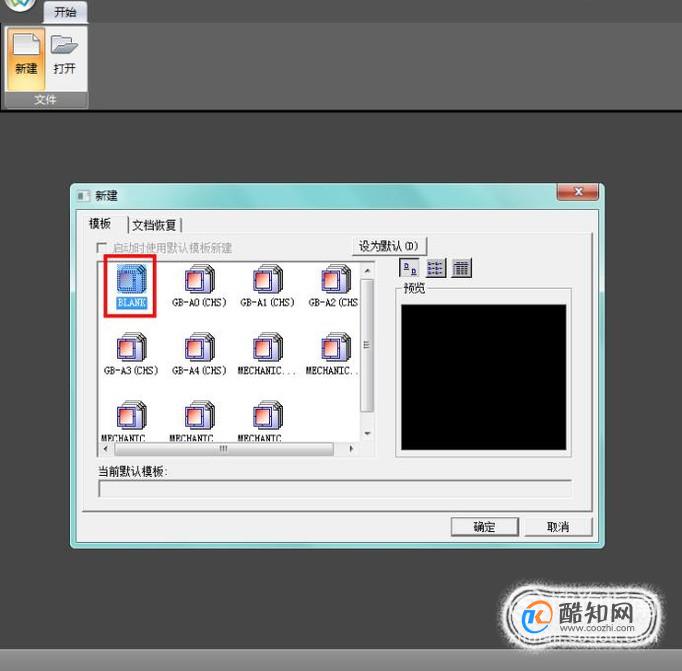This screenshot has height=671, width=682.
Task: Switch to details view mode
Action: pyautogui.click(x=461, y=268)
